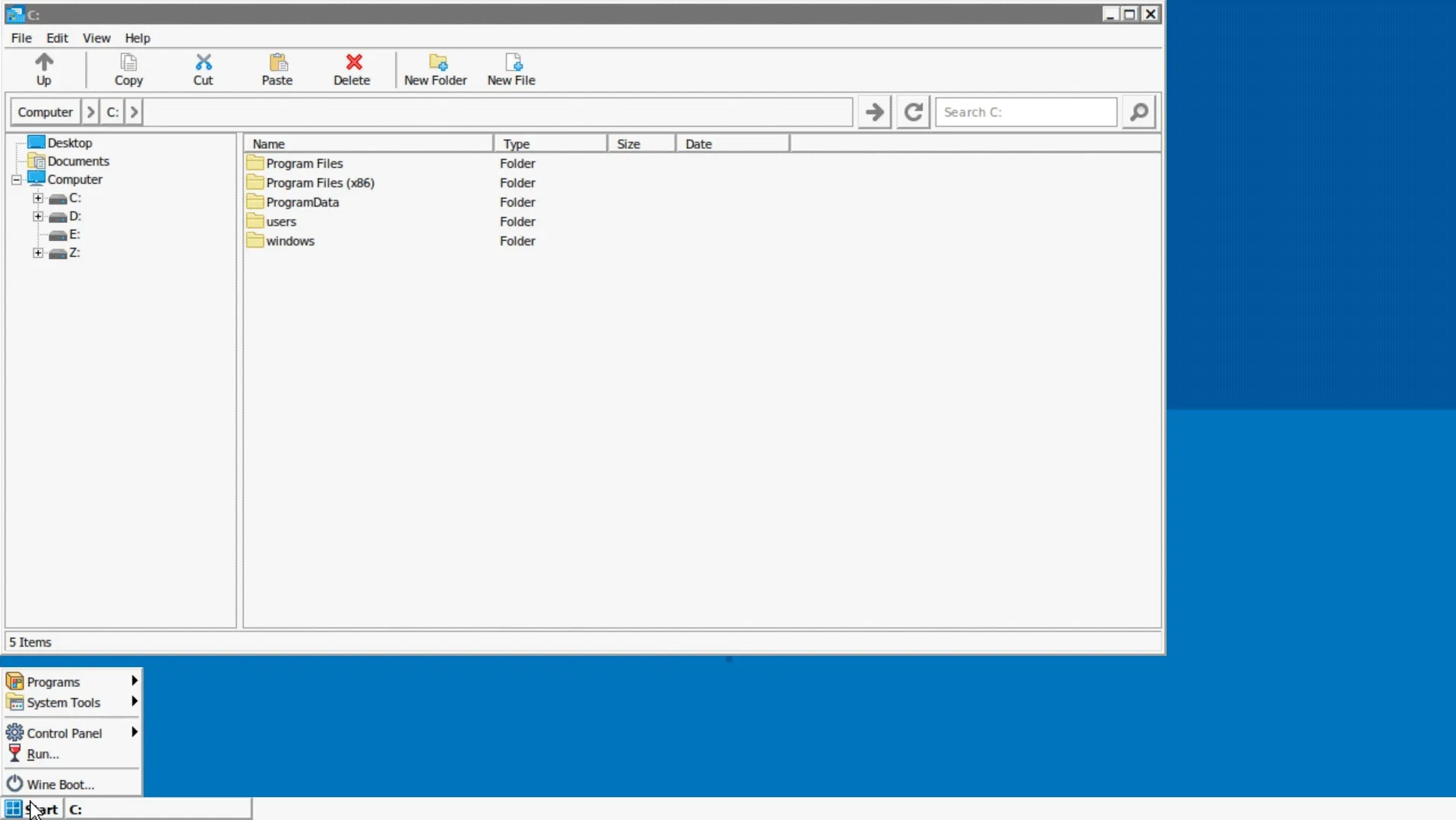Open the windows folder
Viewport: 1456px width, 820px height.
[290, 241]
